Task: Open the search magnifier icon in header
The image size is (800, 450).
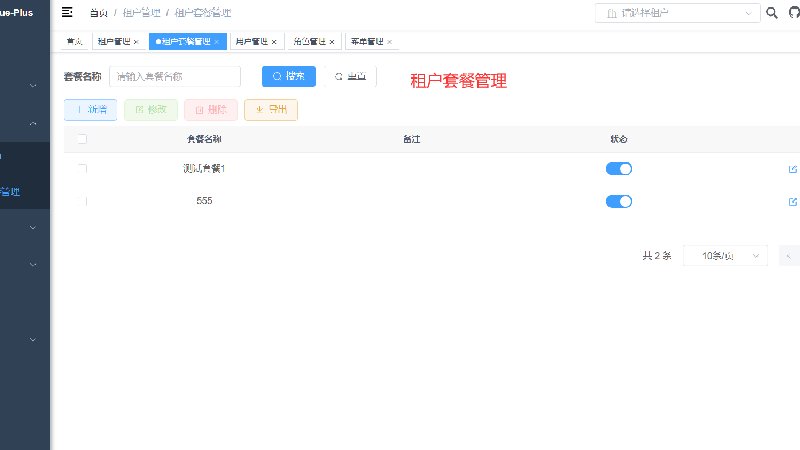Action: (772, 13)
